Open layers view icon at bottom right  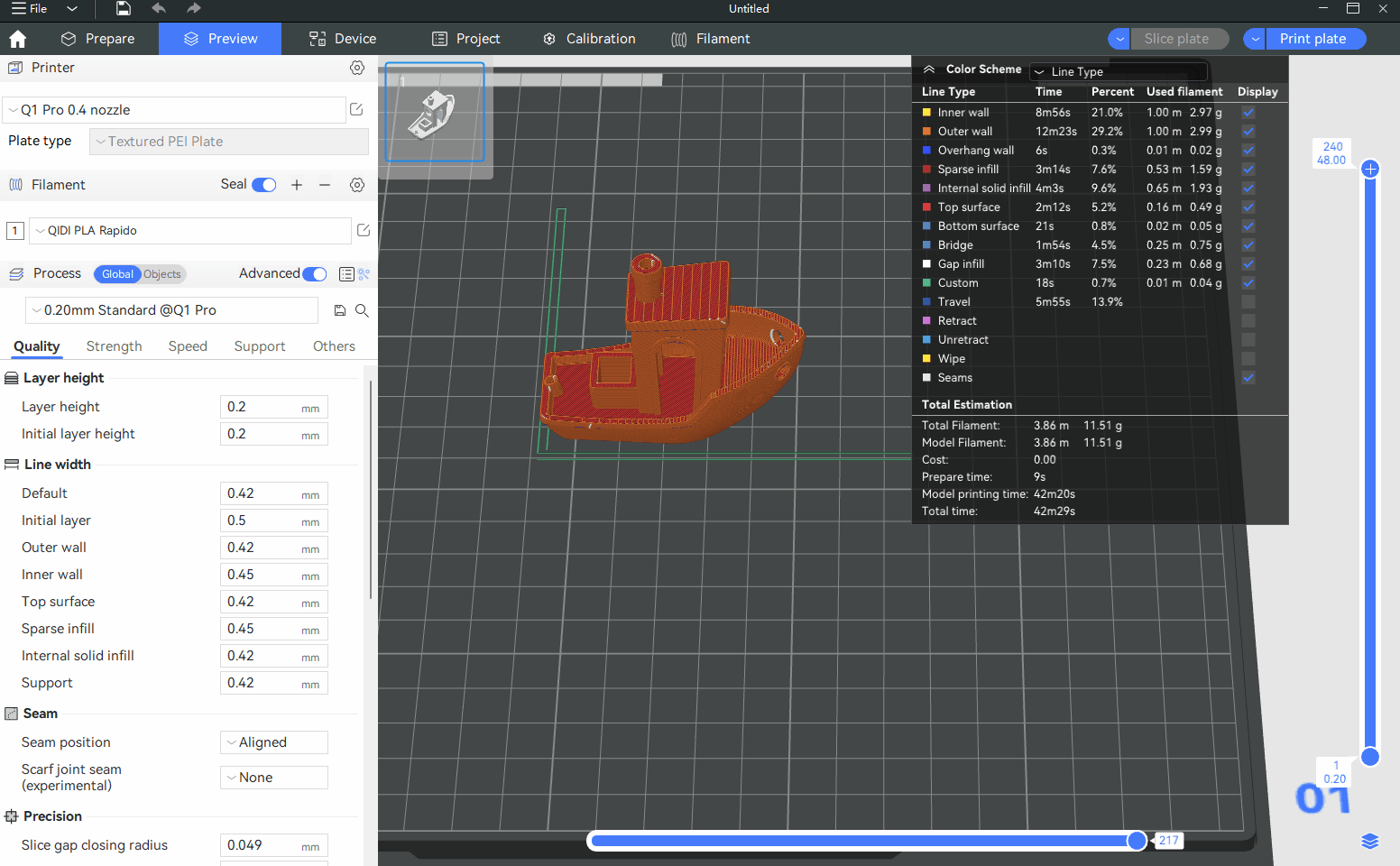coord(1369,841)
